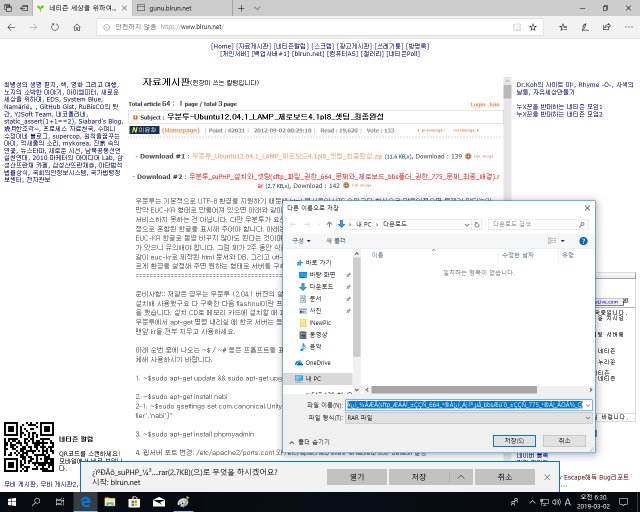The image size is (640, 512).
Task: Click the Login link on the board
Action: coord(478,105)
